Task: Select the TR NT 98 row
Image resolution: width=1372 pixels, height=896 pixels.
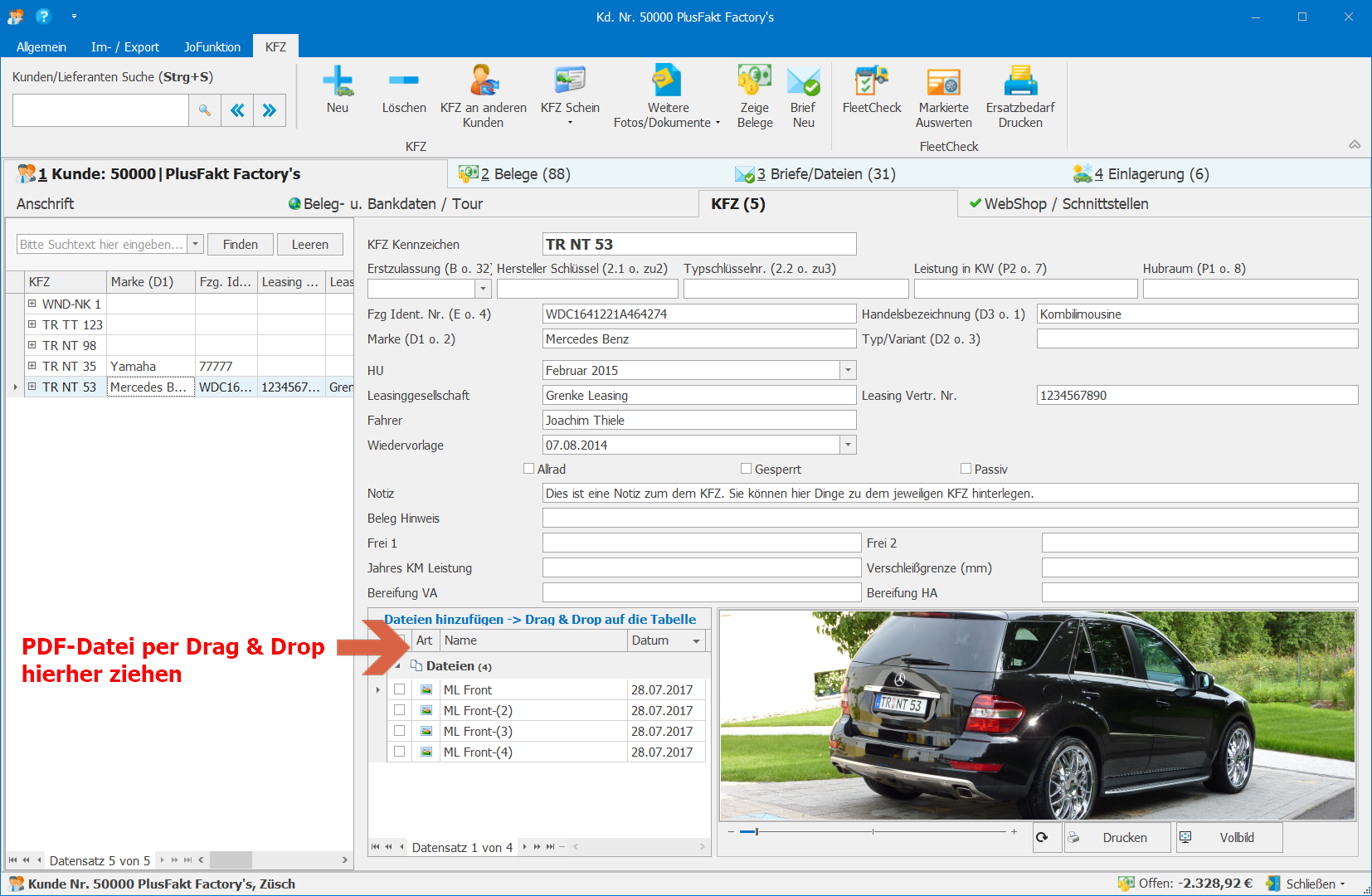Action: point(70,345)
